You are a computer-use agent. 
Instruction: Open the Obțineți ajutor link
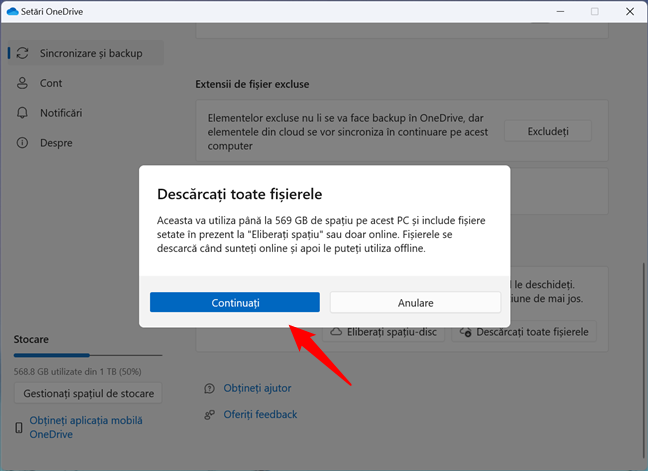[257, 388]
